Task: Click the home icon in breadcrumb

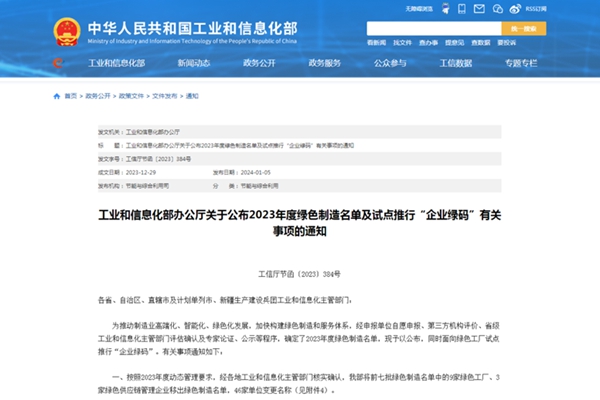Action: pyautogui.click(x=56, y=97)
